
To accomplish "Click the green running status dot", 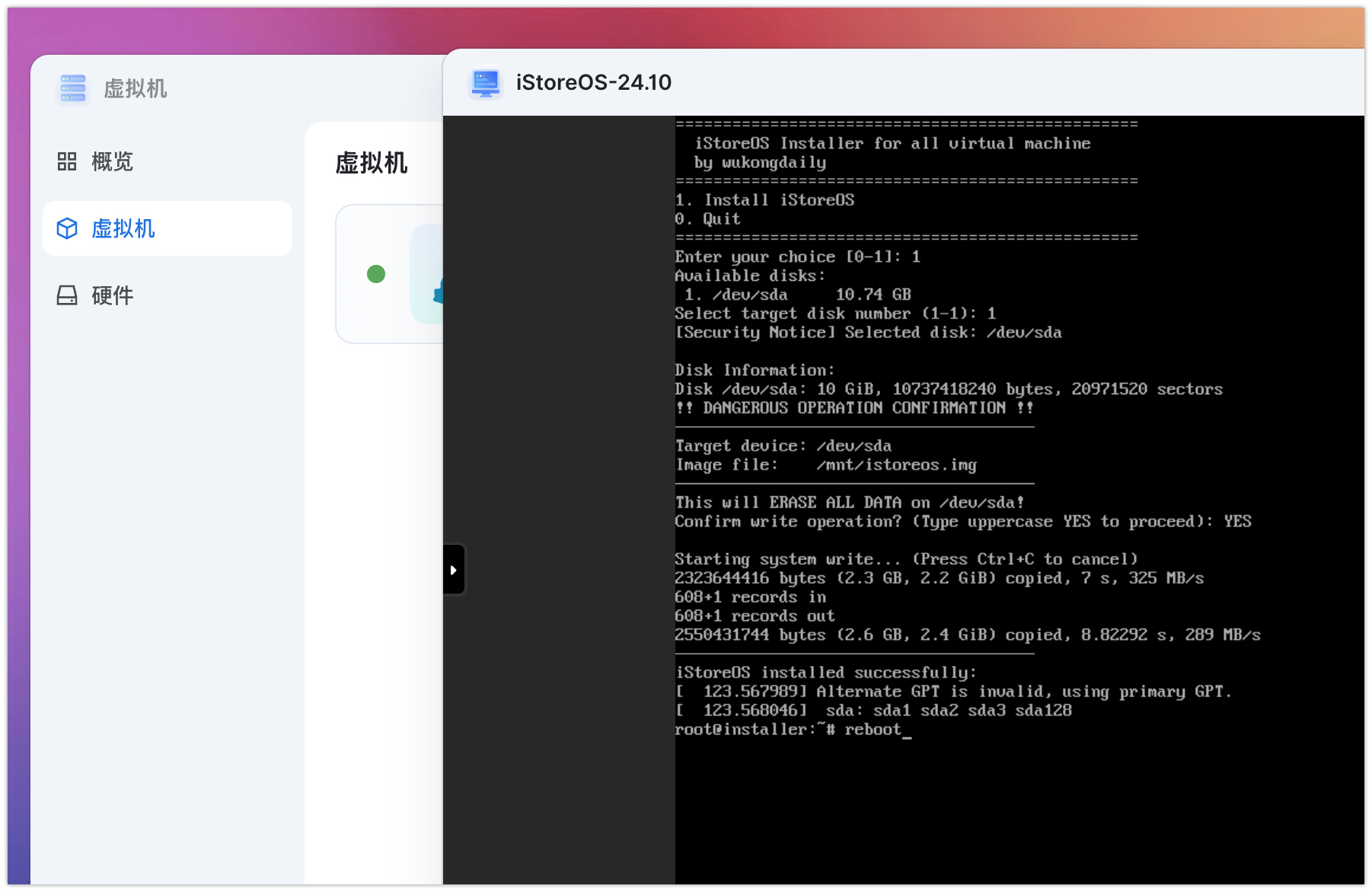I will coord(376,274).
